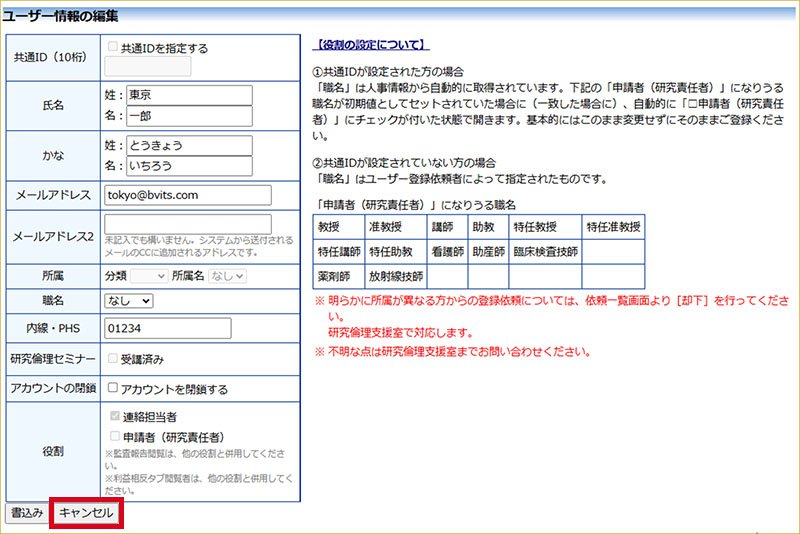Toggle the 受講済み checkbox

[113, 359]
